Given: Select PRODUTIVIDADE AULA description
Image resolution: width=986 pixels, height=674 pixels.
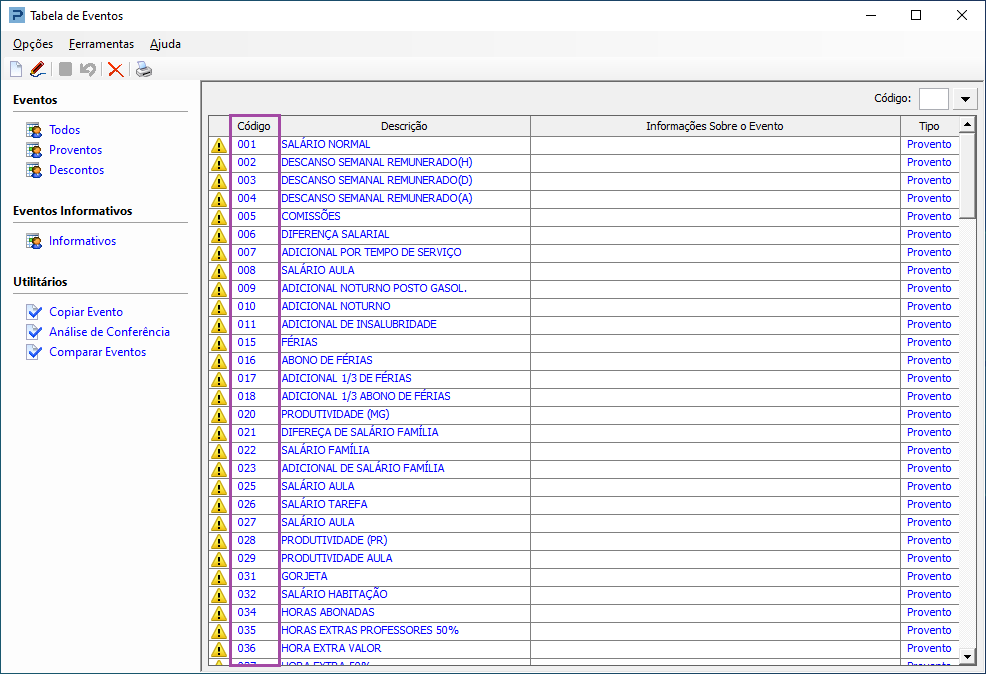Looking at the screenshot, I should tap(336, 559).
